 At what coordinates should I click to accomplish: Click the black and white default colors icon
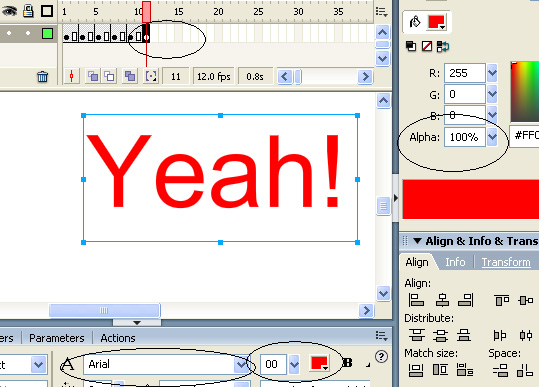point(411,46)
